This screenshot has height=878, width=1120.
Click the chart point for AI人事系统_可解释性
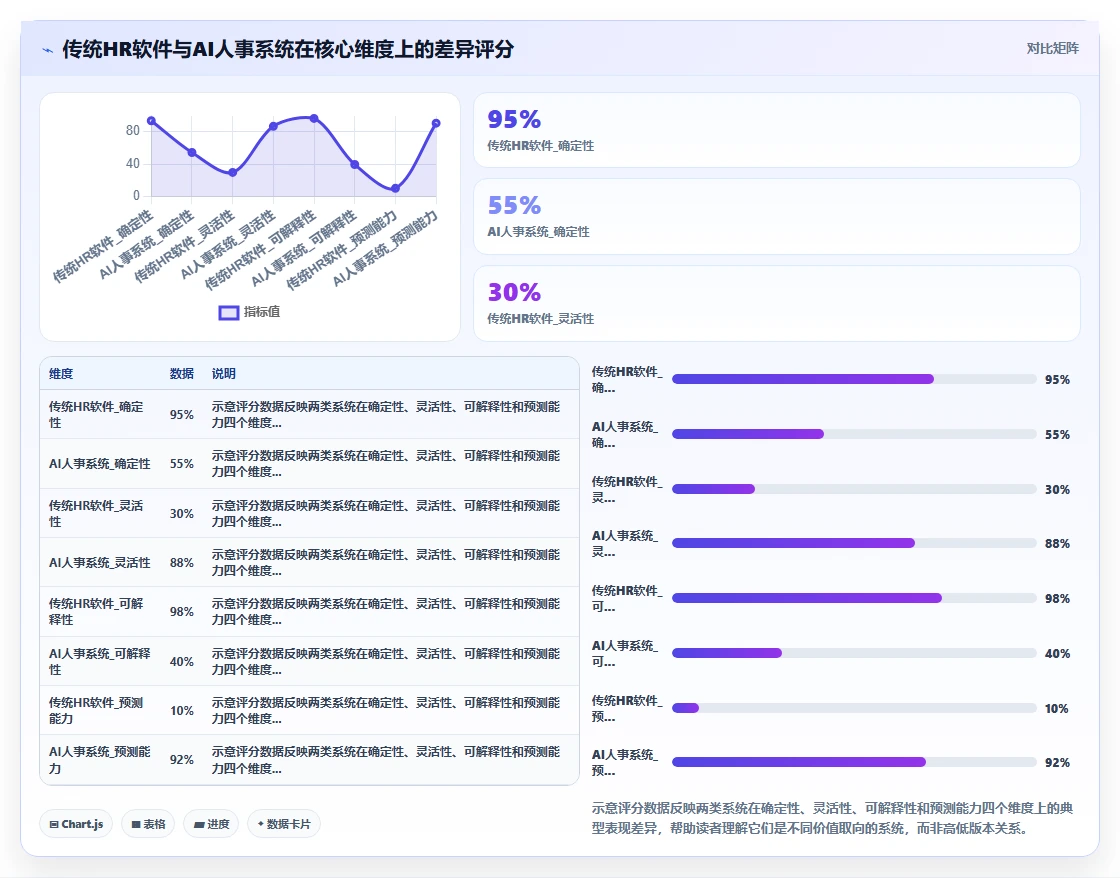pyautogui.click(x=355, y=164)
